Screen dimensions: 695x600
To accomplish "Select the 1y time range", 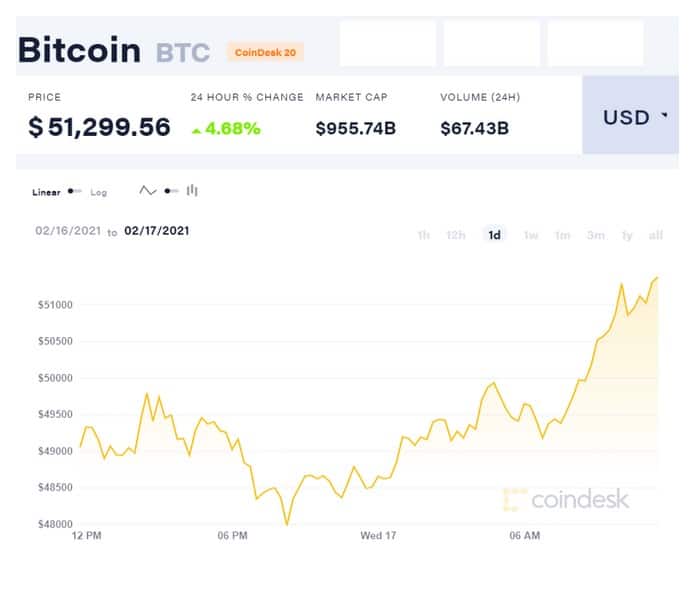I will (x=627, y=235).
